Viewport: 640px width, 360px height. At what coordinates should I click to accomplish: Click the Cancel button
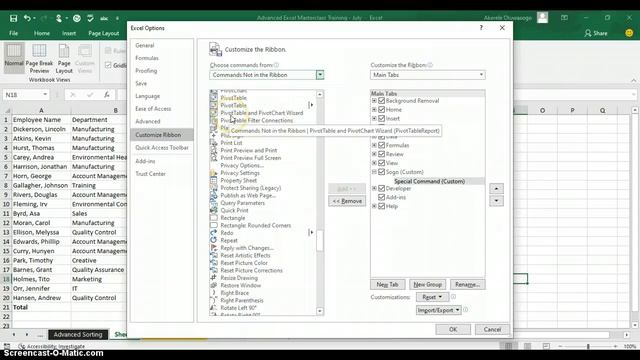[492, 329]
